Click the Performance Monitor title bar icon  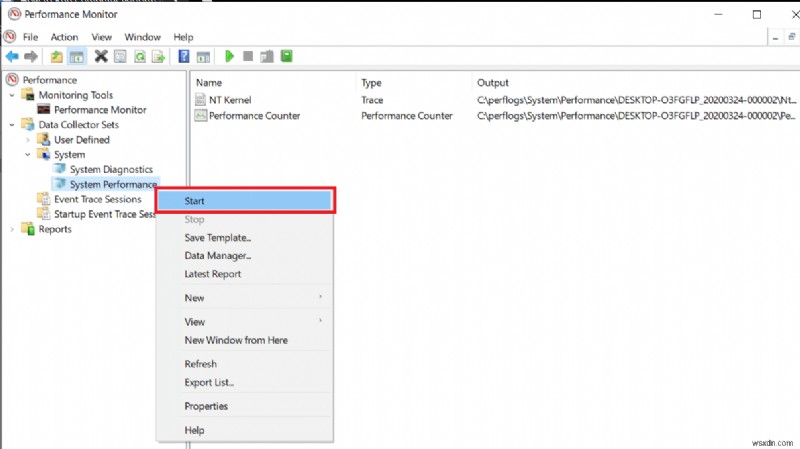14,14
